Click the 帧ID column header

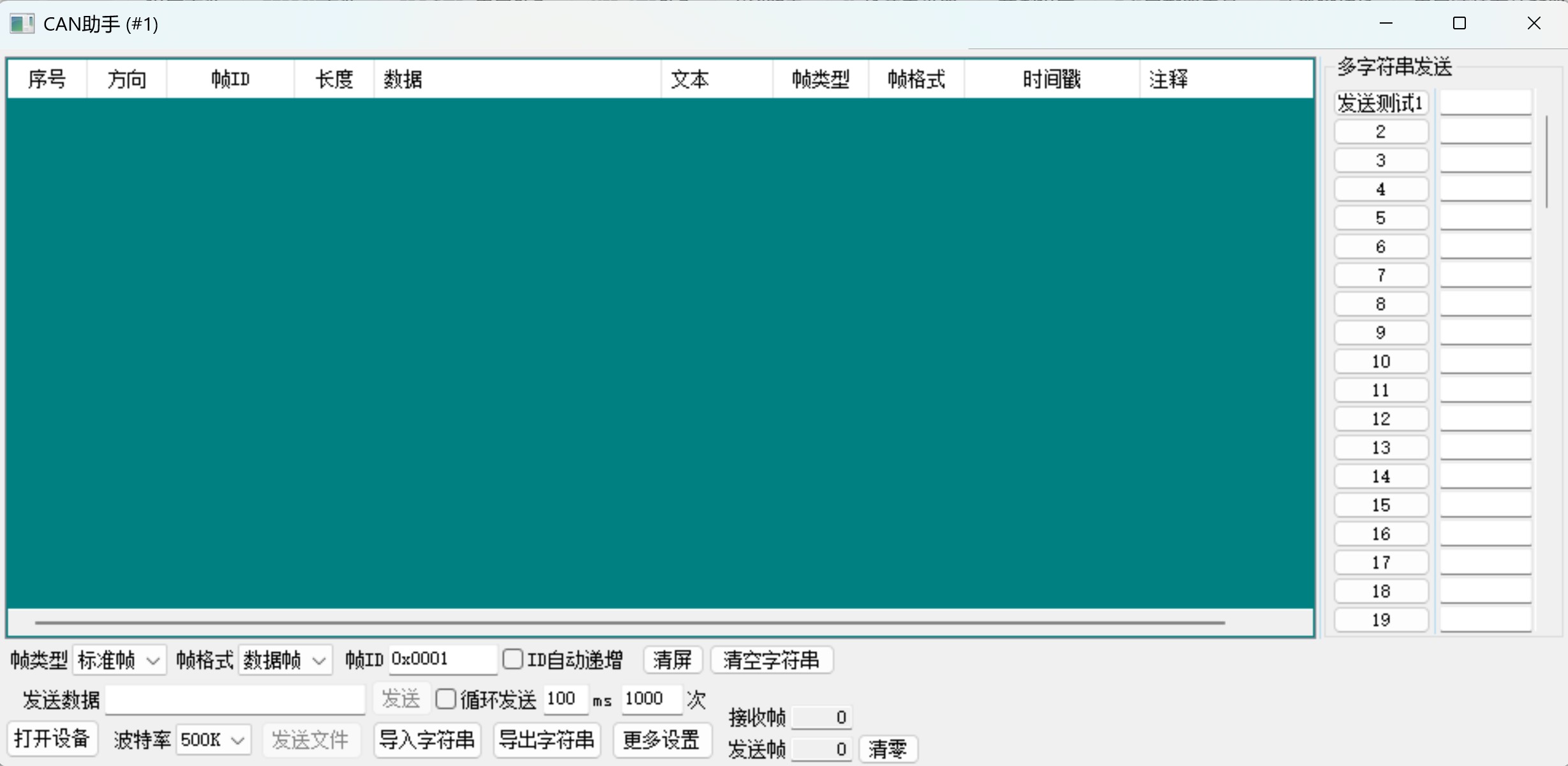(x=230, y=79)
